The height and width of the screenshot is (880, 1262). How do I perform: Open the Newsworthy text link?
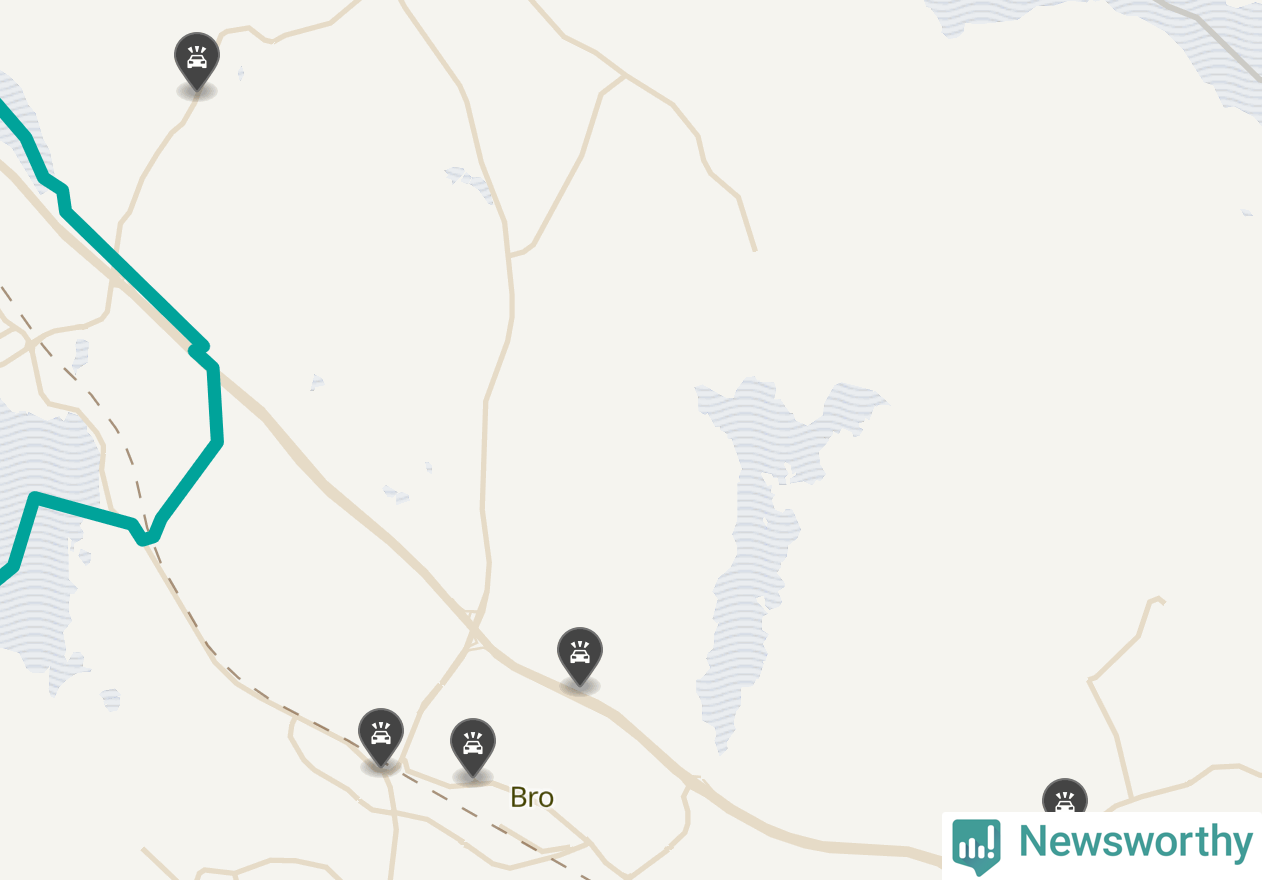coord(1135,842)
